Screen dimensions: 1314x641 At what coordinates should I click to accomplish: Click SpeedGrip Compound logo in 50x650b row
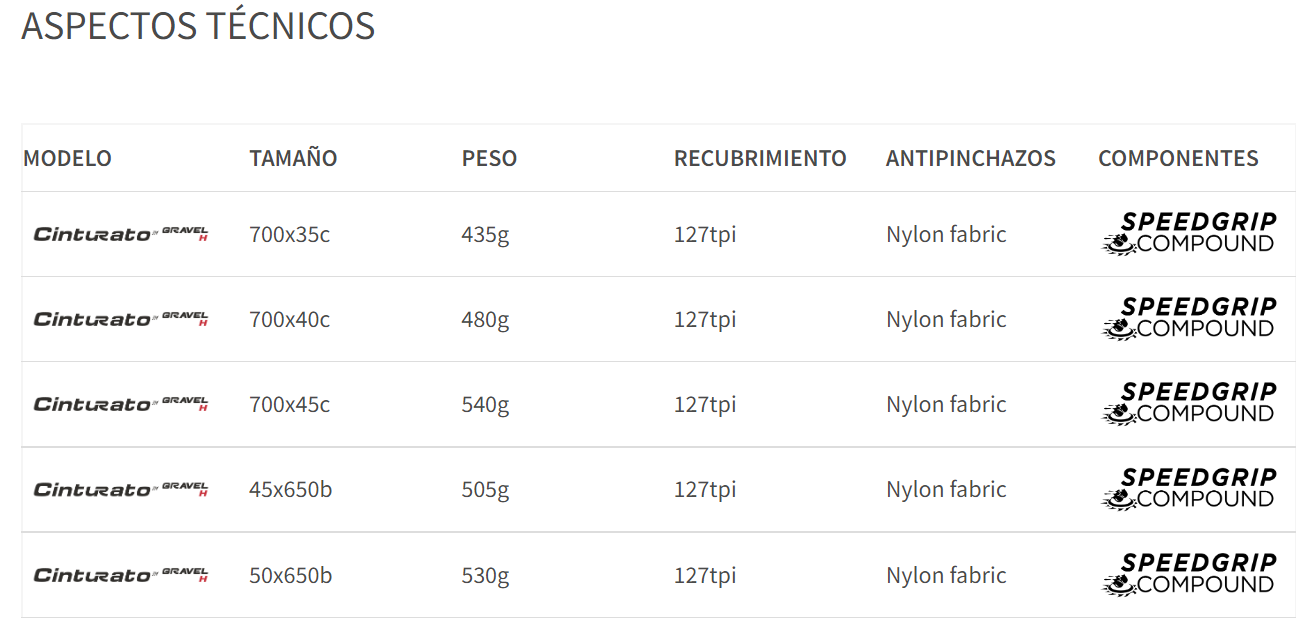click(1189, 575)
